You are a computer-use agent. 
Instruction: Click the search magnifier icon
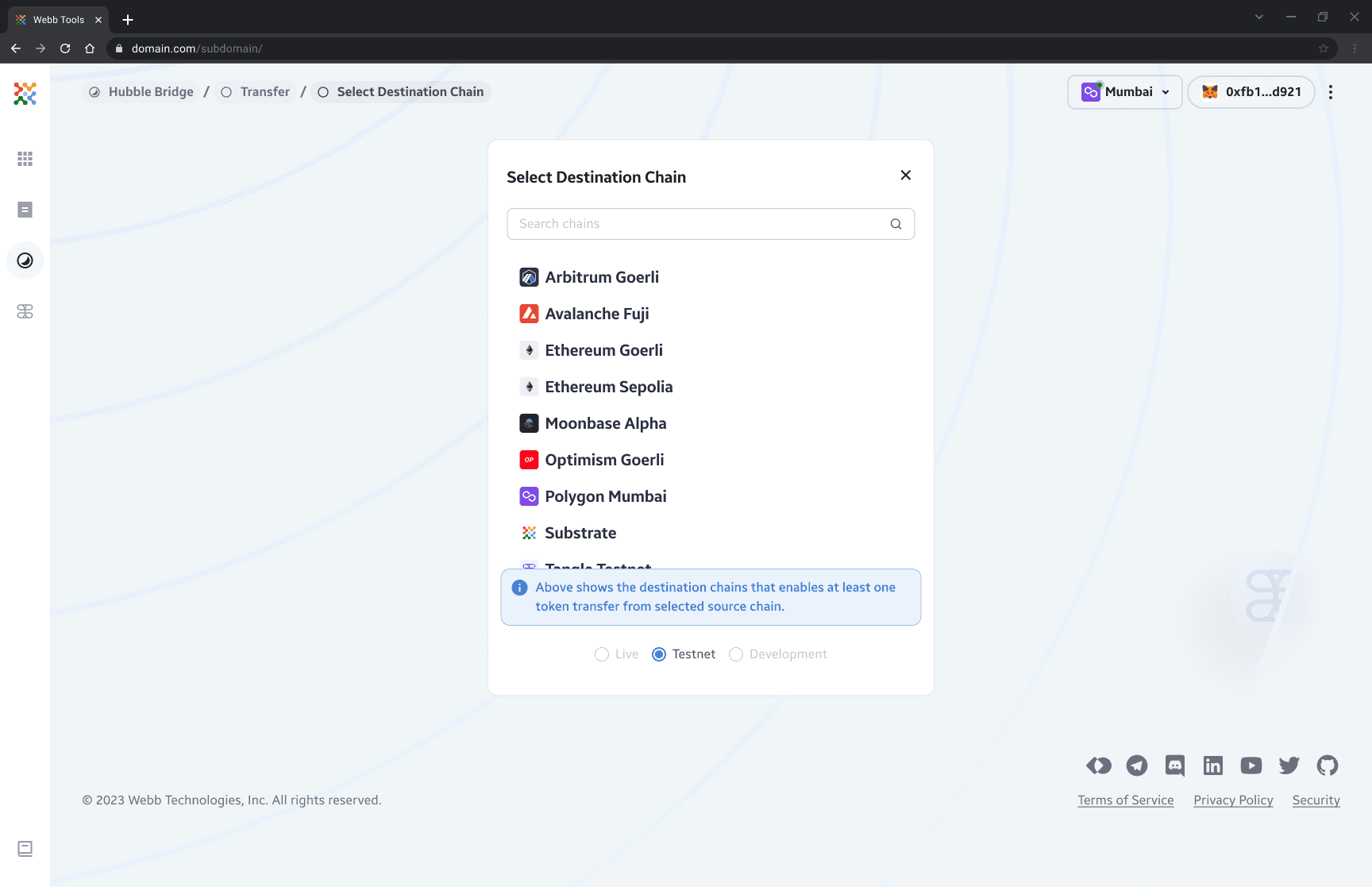[896, 224]
